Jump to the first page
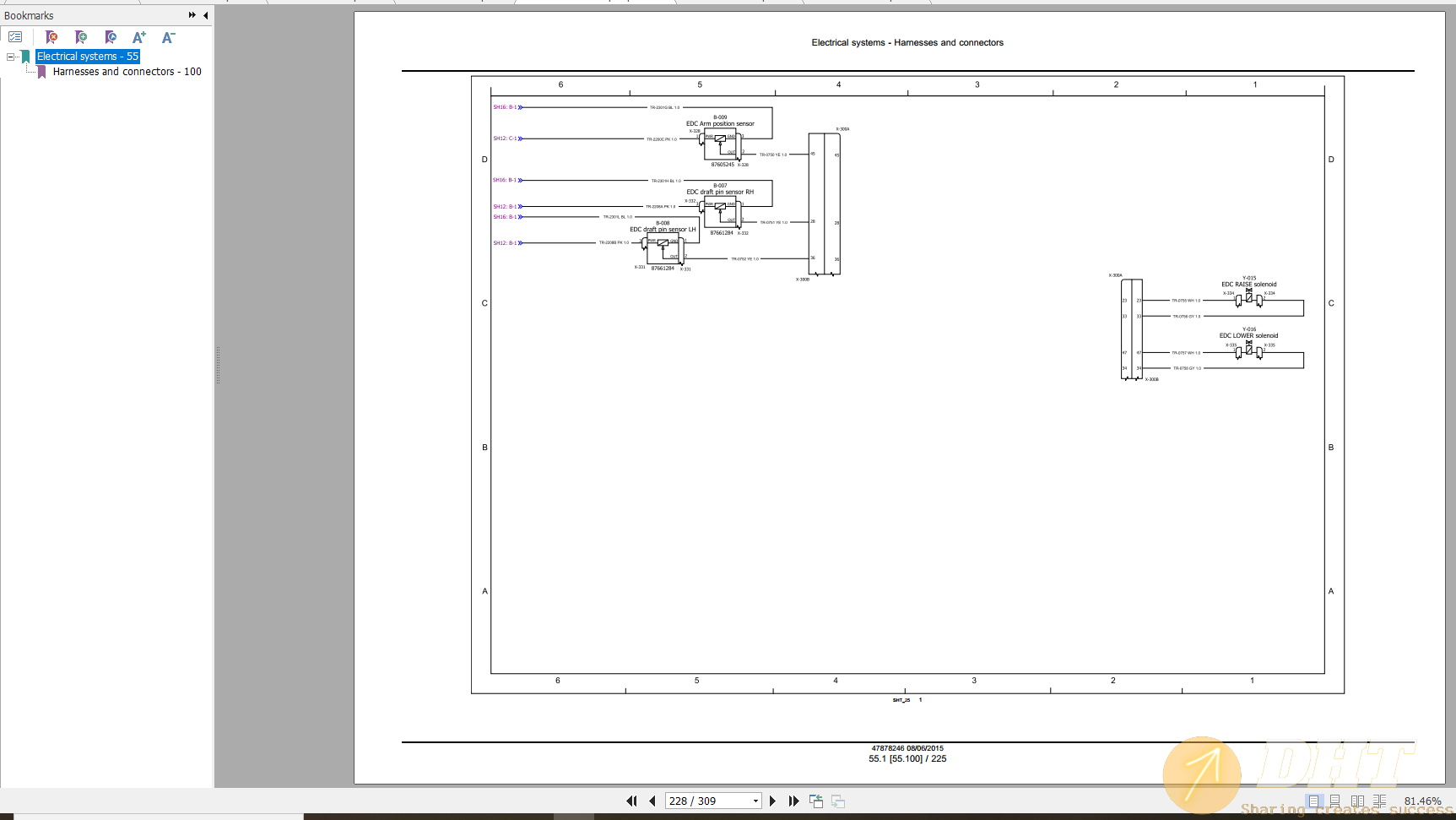Image resolution: width=1456 pixels, height=820 pixels. [x=631, y=801]
